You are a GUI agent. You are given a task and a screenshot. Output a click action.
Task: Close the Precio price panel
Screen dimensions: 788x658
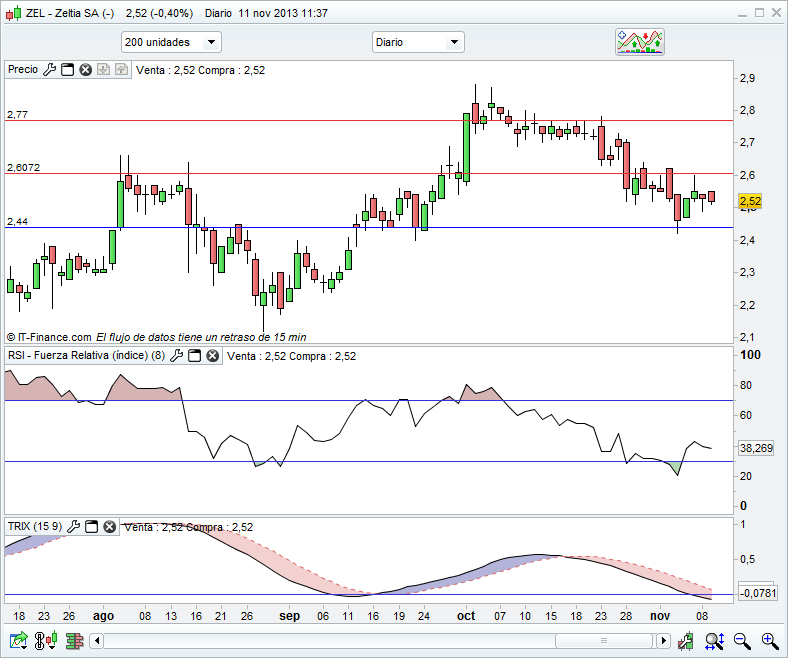[x=86, y=70]
